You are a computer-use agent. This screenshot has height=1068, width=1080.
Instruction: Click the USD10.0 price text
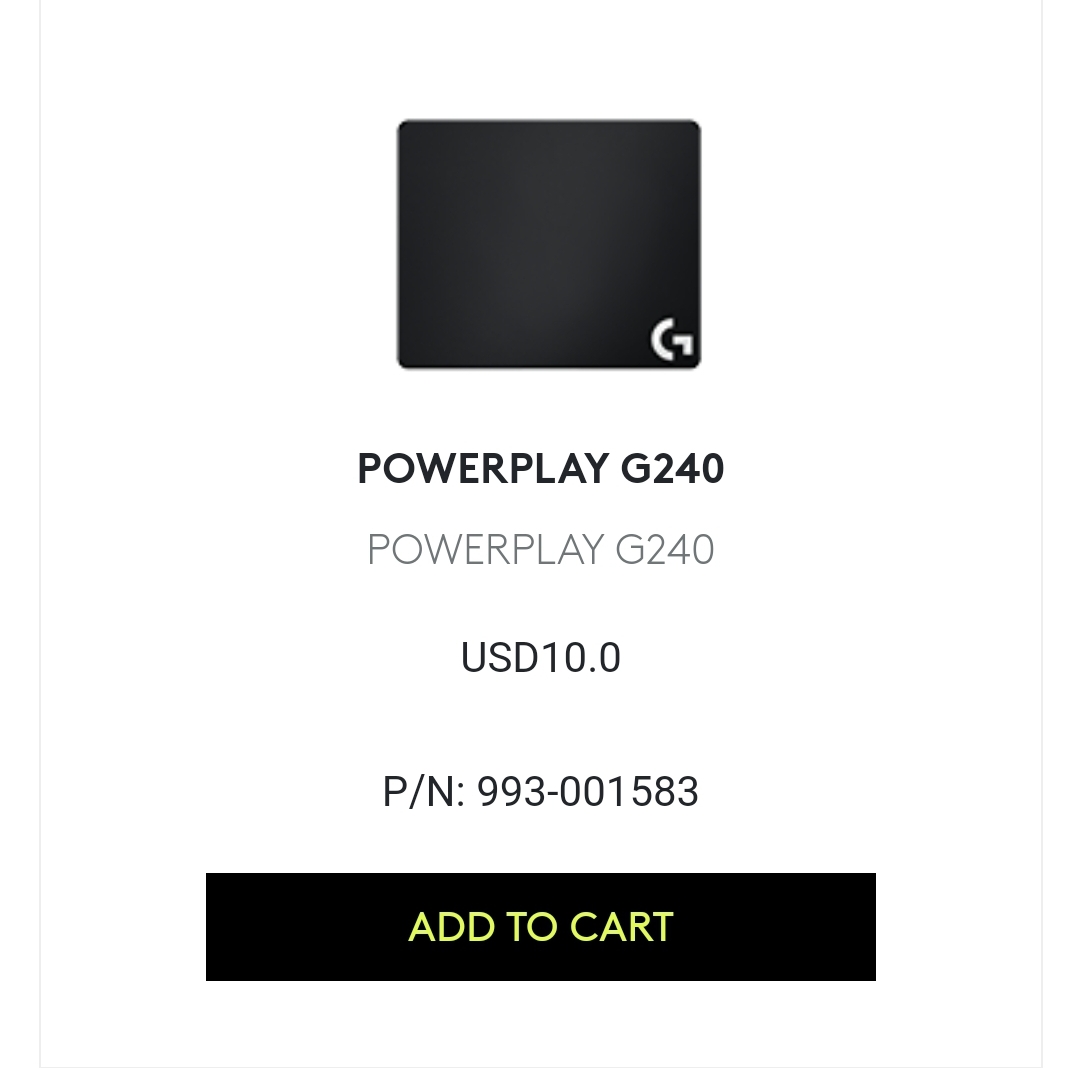[x=541, y=657]
